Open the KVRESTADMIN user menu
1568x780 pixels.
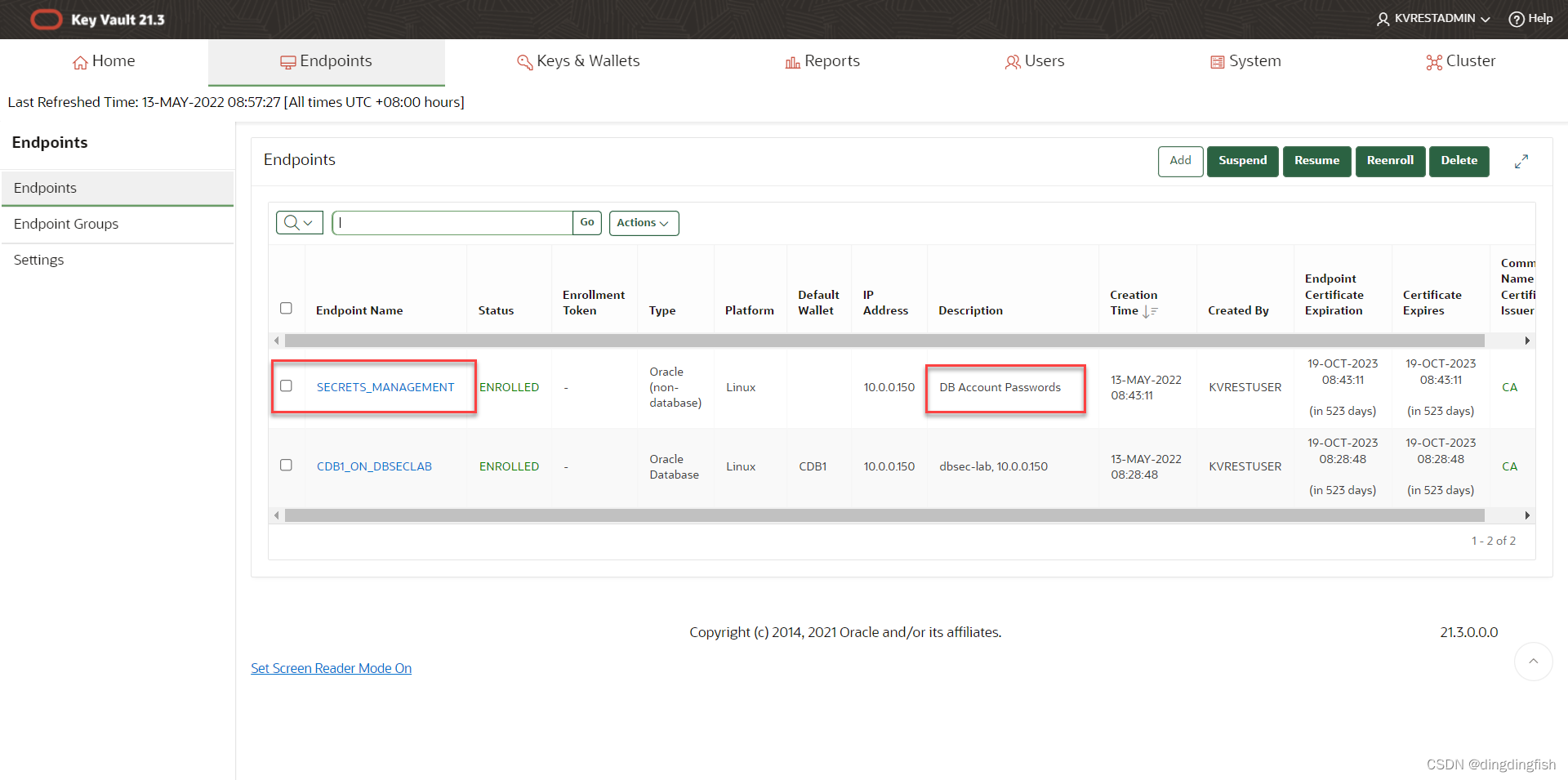point(1433,19)
